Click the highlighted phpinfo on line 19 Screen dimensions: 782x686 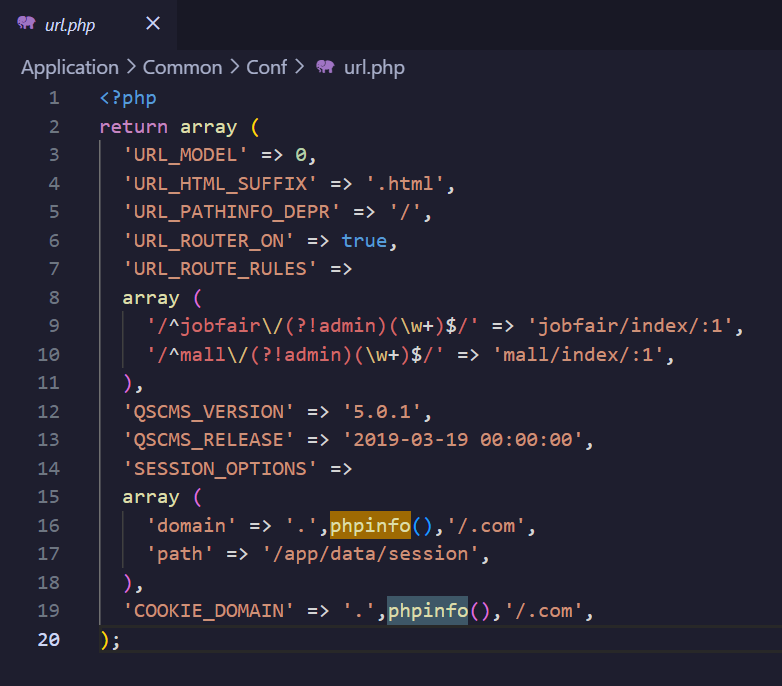tap(427, 611)
